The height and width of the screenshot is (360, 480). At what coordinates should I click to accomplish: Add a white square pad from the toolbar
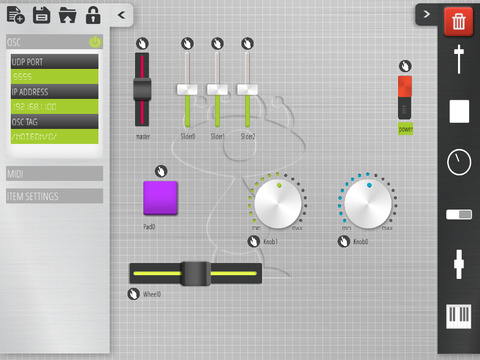(x=459, y=111)
